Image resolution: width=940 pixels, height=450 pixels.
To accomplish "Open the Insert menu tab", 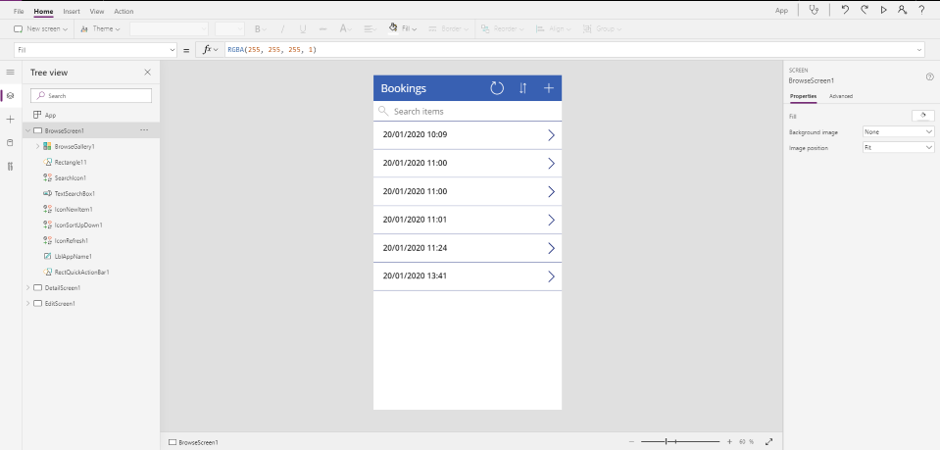I will click(71, 11).
